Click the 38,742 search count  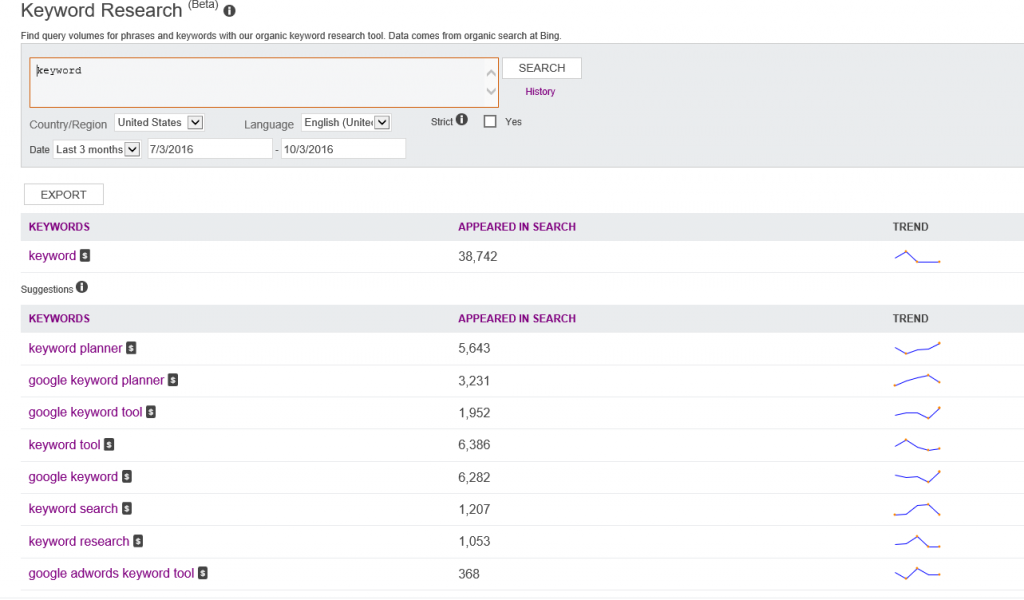point(477,257)
